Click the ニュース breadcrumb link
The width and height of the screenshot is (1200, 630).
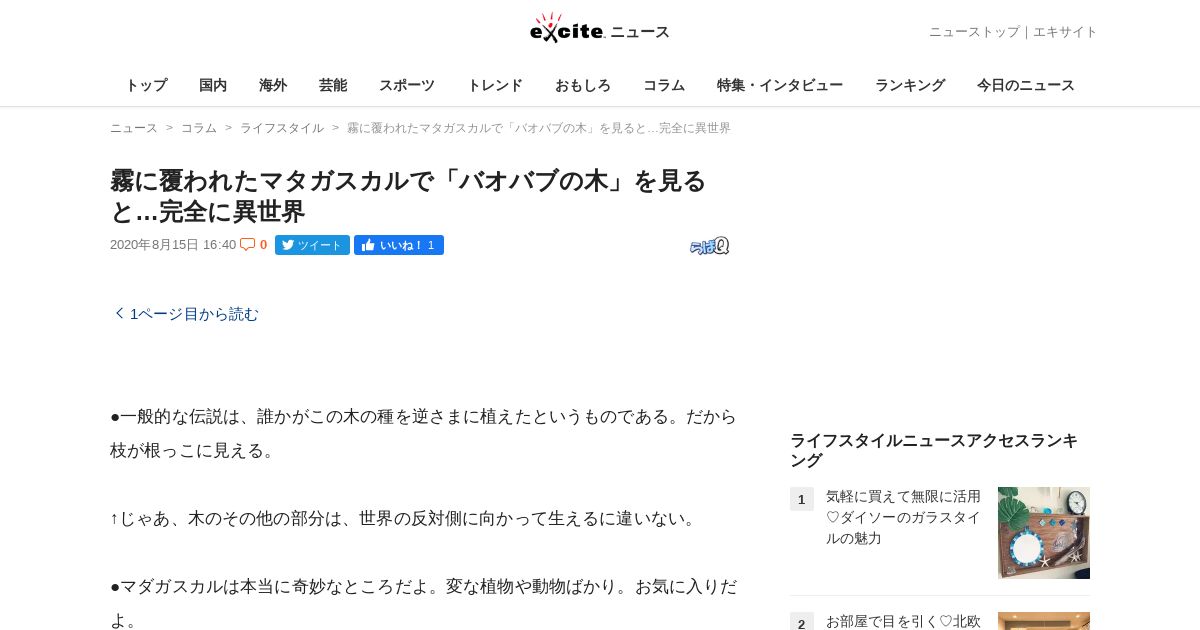pos(134,128)
